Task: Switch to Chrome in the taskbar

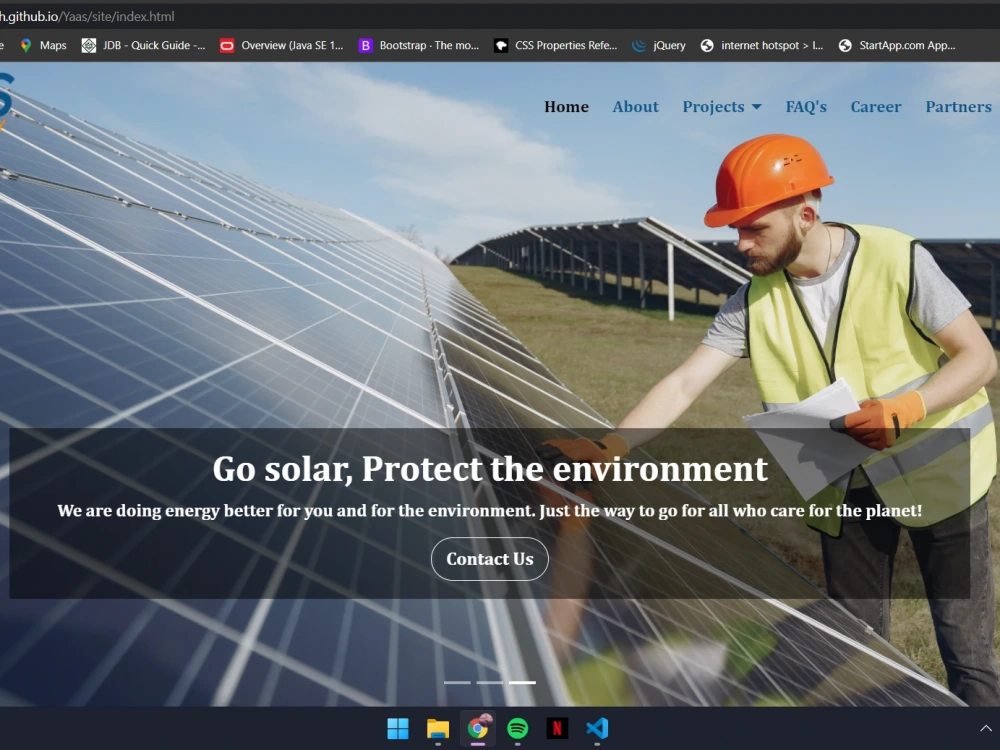Action: click(x=478, y=728)
